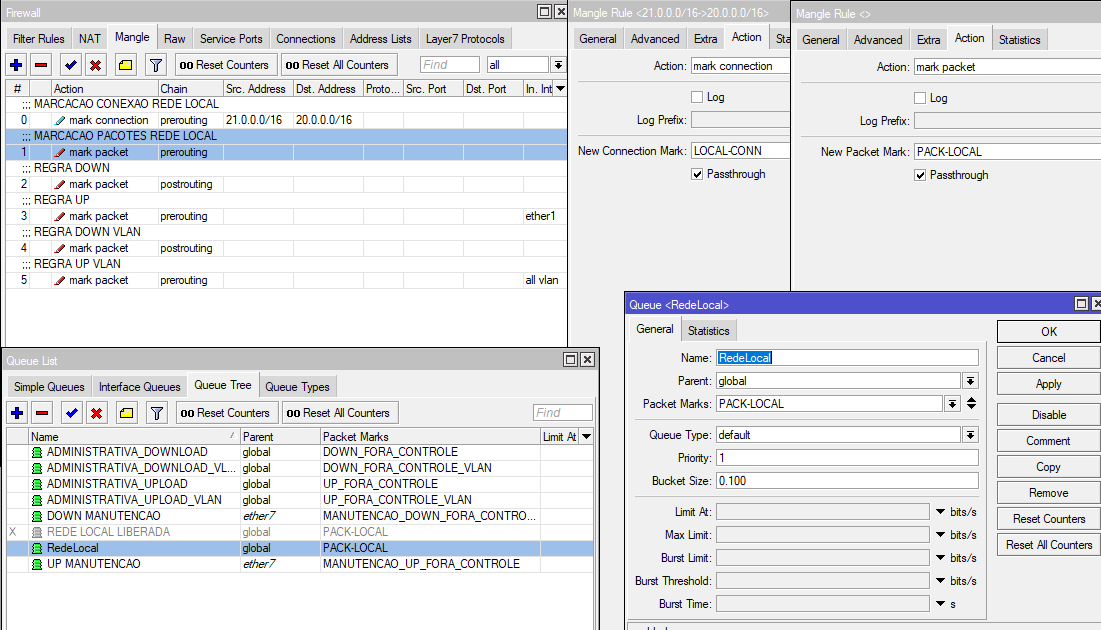Click the Priority input field
Image resolution: width=1101 pixels, height=630 pixels.
(847, 458)
